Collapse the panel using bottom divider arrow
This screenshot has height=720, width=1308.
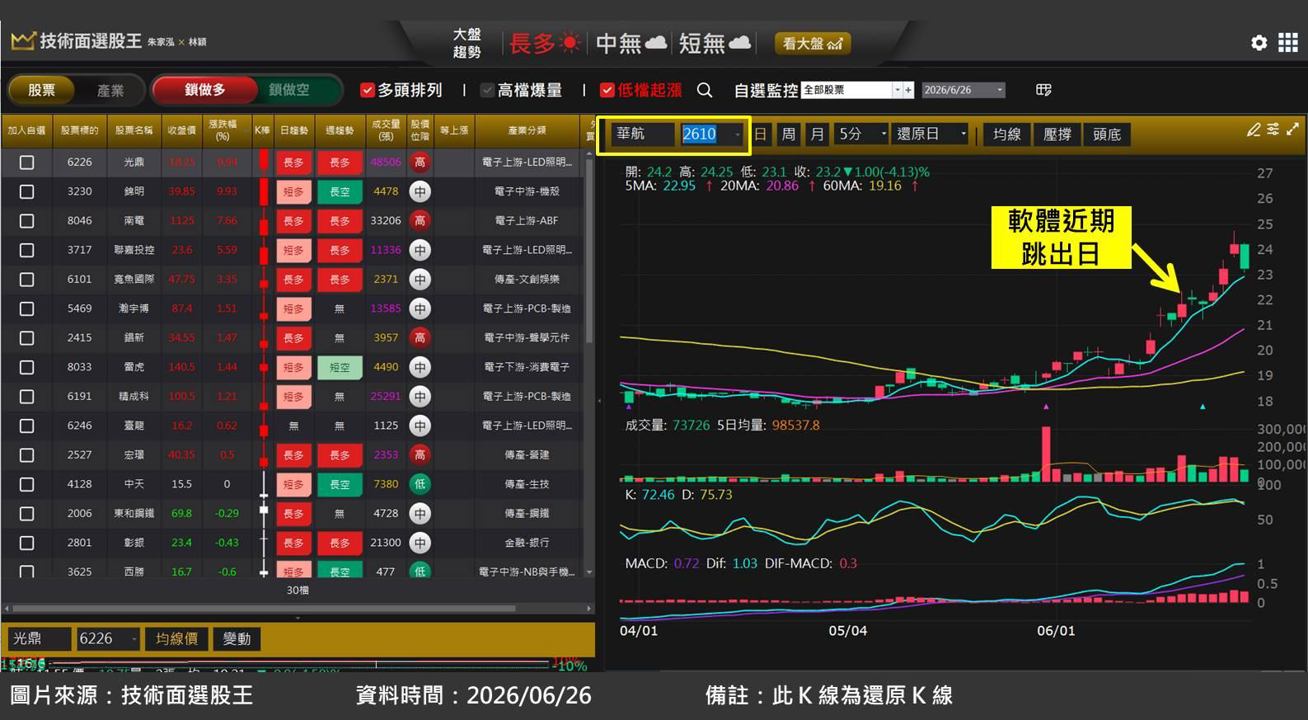(x=297, y=618)
